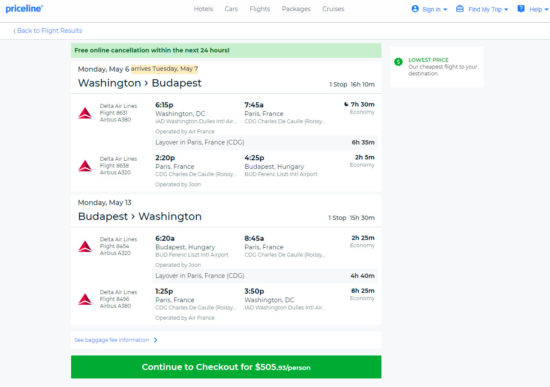Open the Cars section
This screenshot has height=387, width=550.
pos(231,9)
